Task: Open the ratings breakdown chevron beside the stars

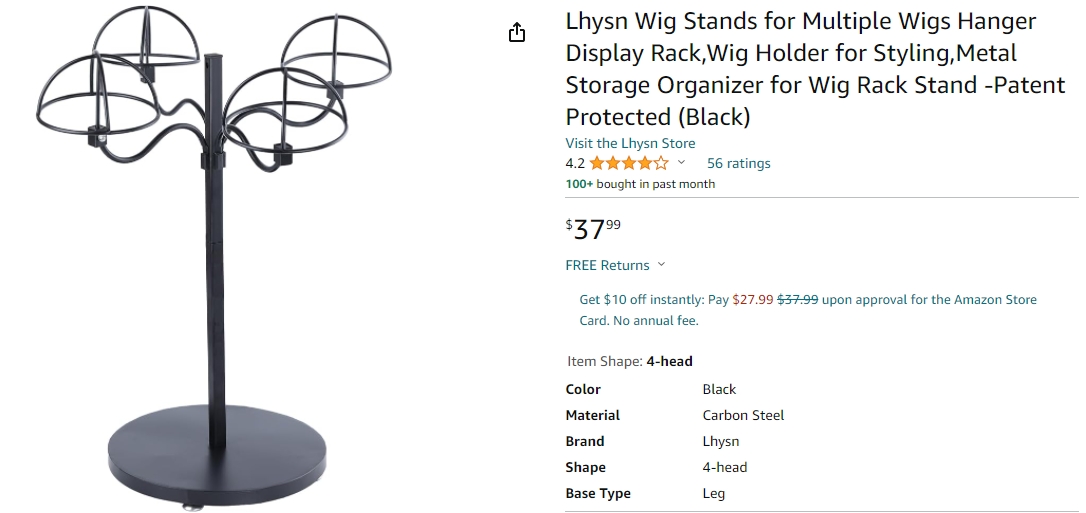Action: click(682, 163)
